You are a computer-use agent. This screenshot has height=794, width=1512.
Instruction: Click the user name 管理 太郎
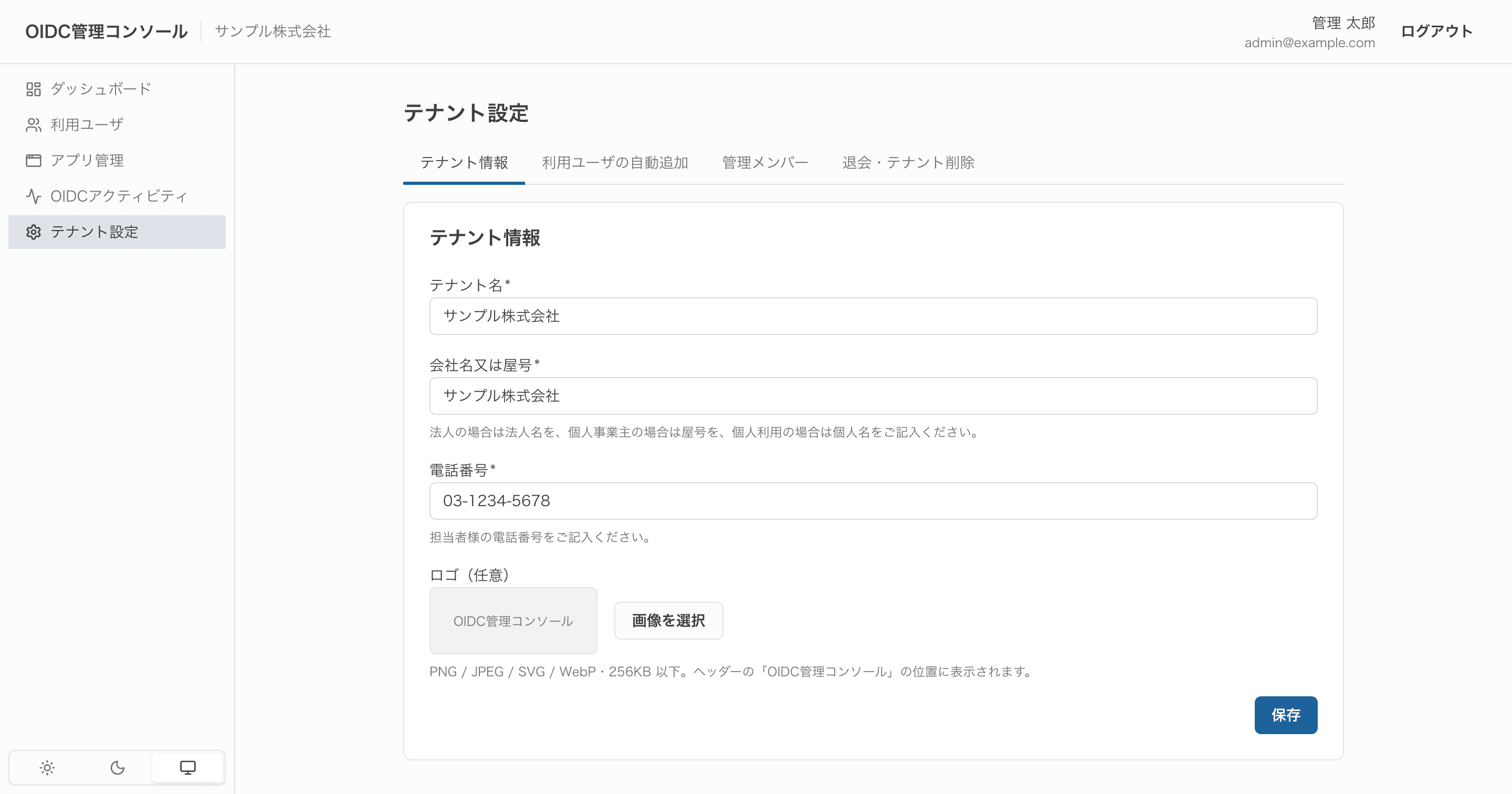point(1343,23)
